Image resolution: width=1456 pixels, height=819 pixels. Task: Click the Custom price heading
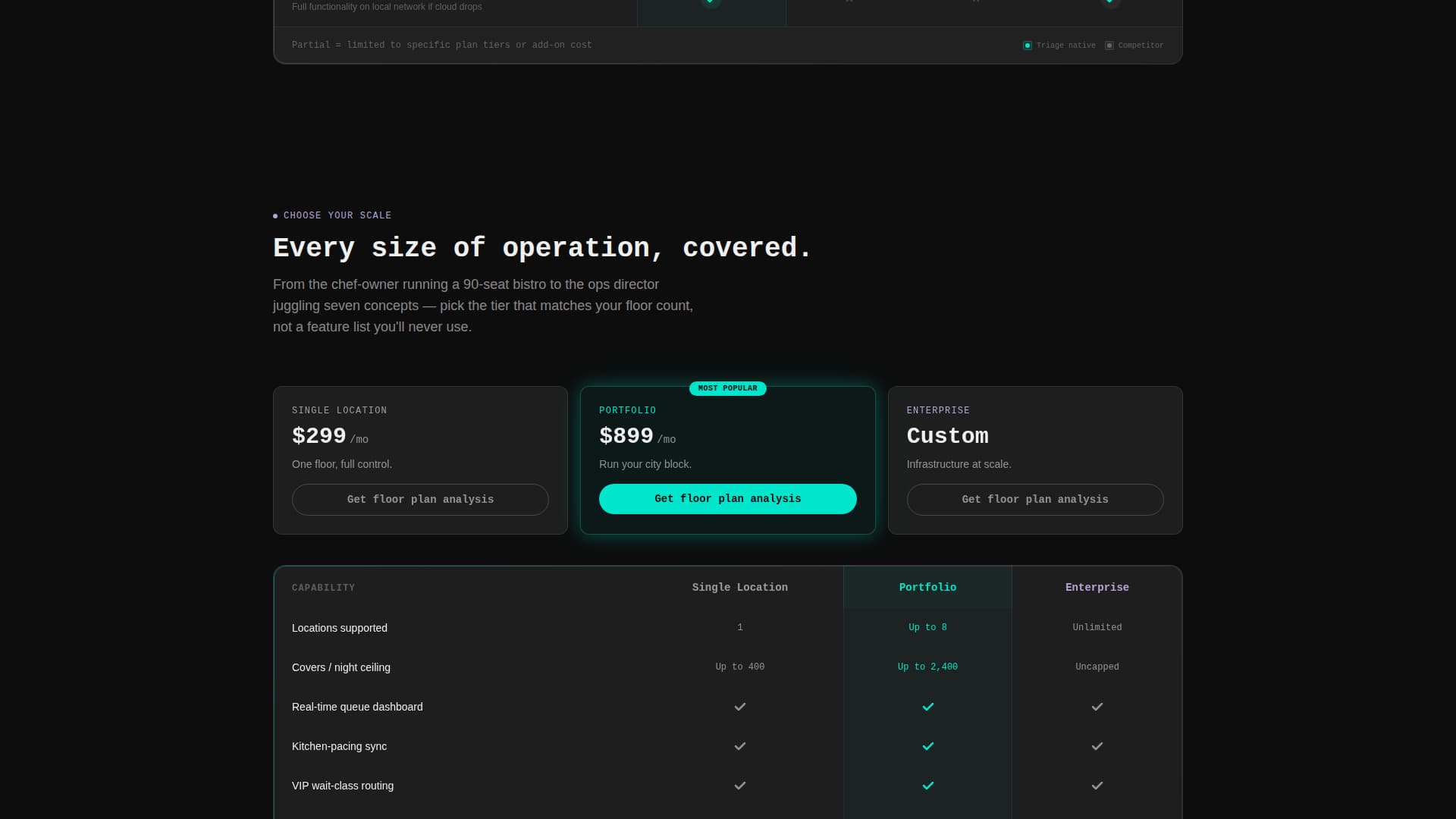pyautogui.click(x=948, y=436)
